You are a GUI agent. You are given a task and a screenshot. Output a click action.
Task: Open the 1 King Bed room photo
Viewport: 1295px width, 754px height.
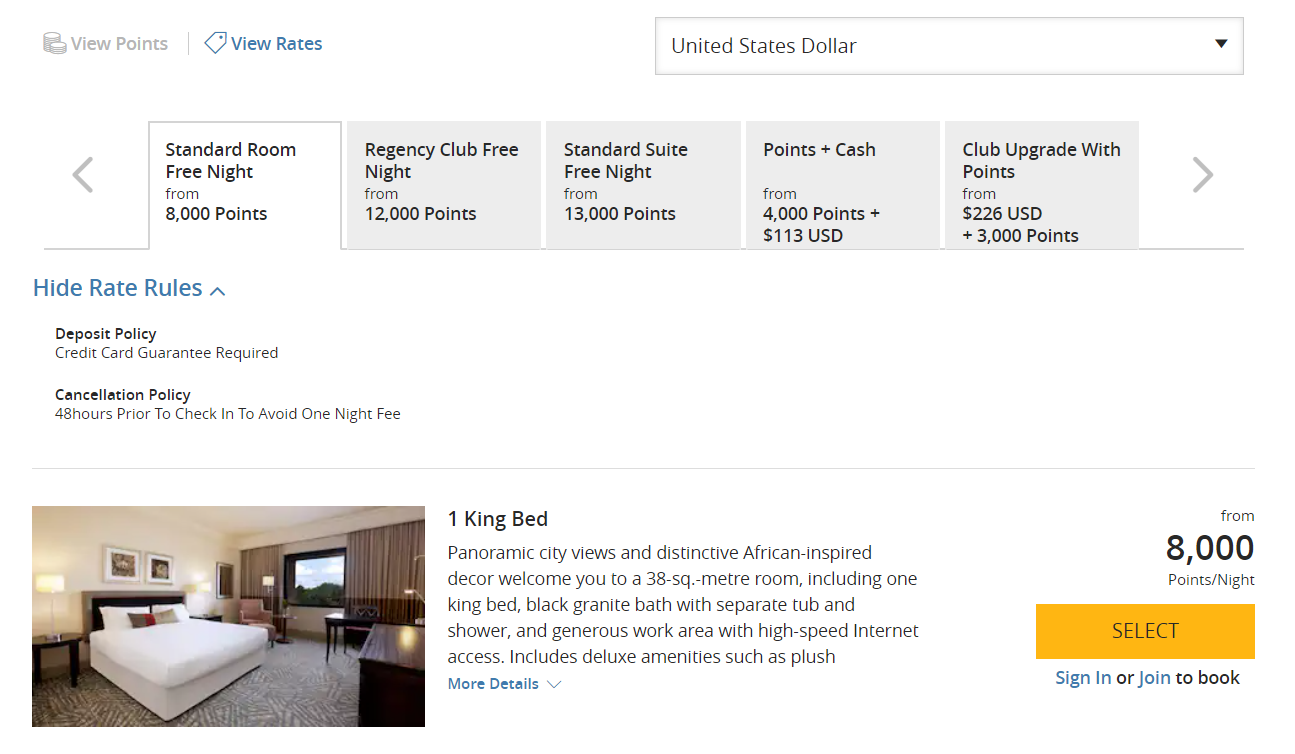click(228, 615)
